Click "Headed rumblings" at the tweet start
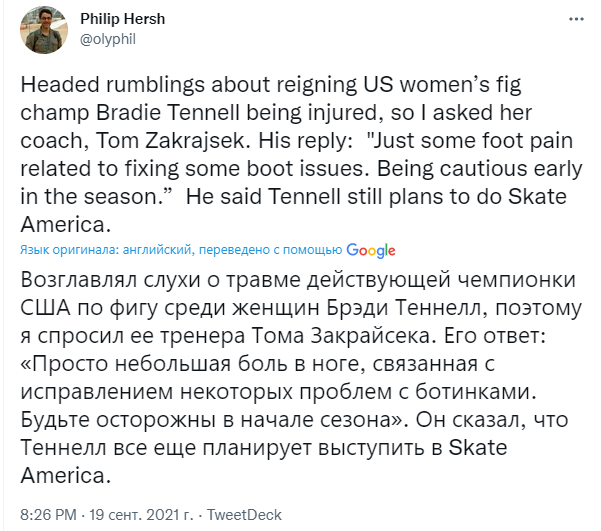 [x=104, y=88]
